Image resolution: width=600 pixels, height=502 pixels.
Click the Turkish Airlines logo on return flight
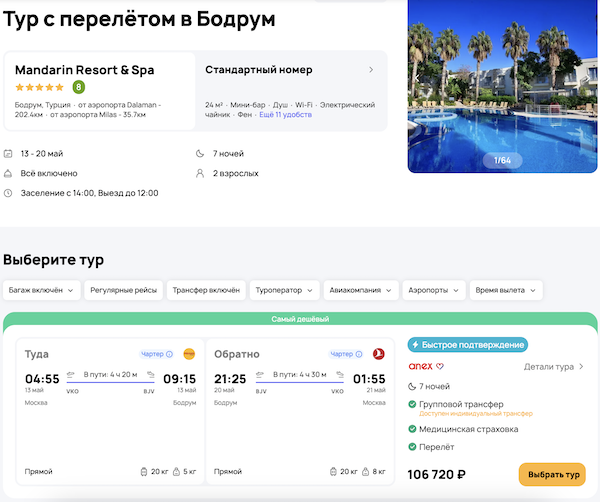coord(378,354)
